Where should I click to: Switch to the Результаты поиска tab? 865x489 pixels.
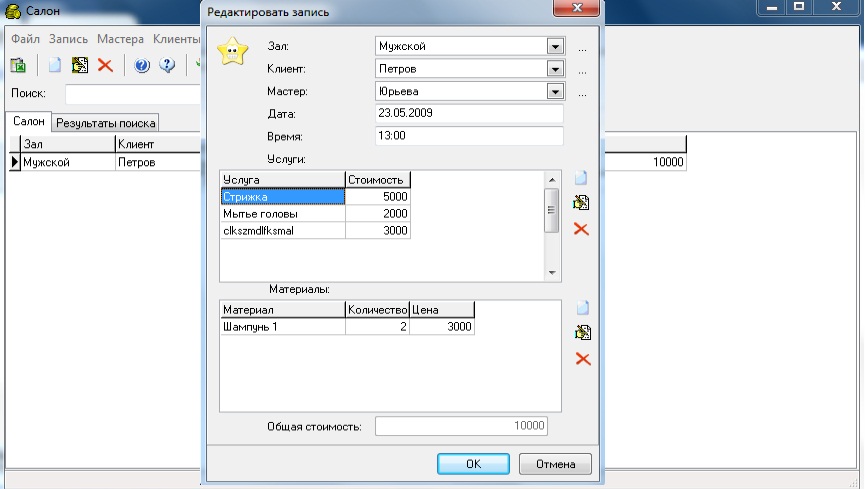(105, 123)
